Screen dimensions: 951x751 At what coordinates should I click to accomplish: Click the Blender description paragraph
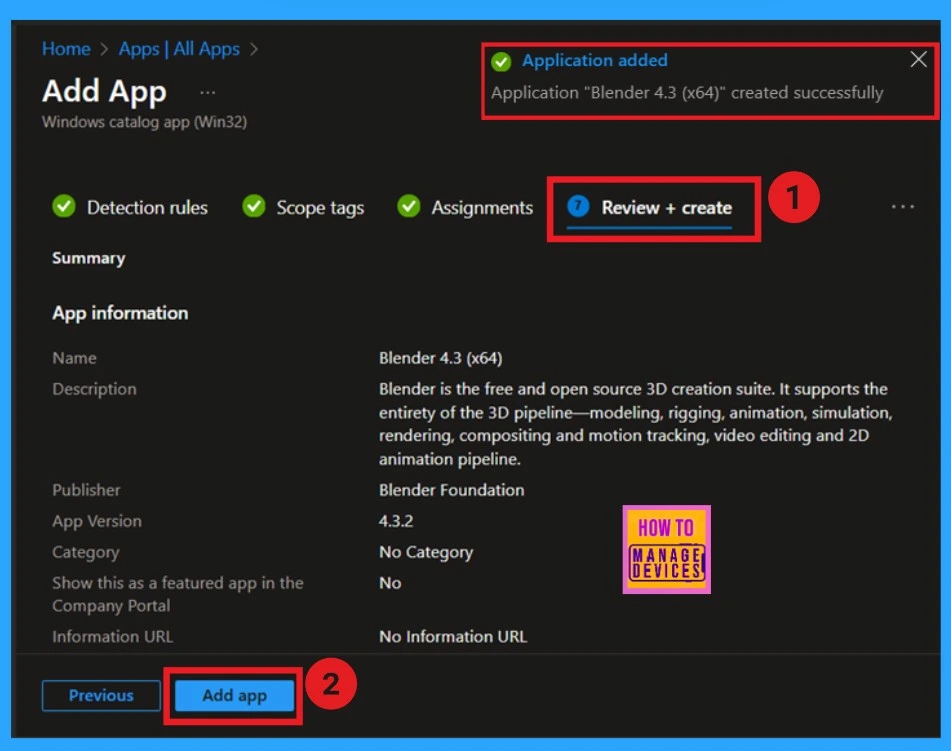(x=635, y=424)
